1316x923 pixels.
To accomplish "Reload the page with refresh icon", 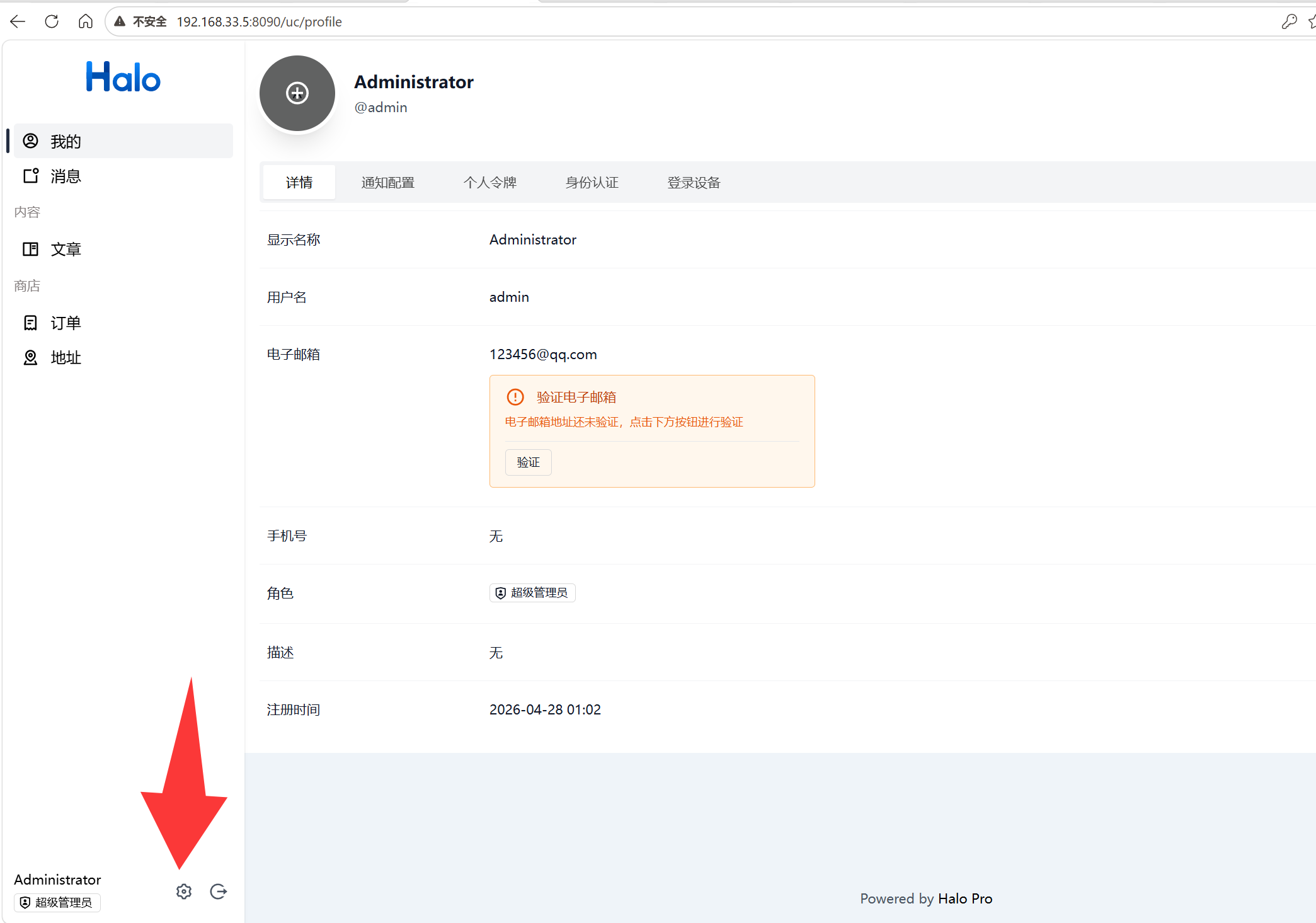I will coord(52,21).
